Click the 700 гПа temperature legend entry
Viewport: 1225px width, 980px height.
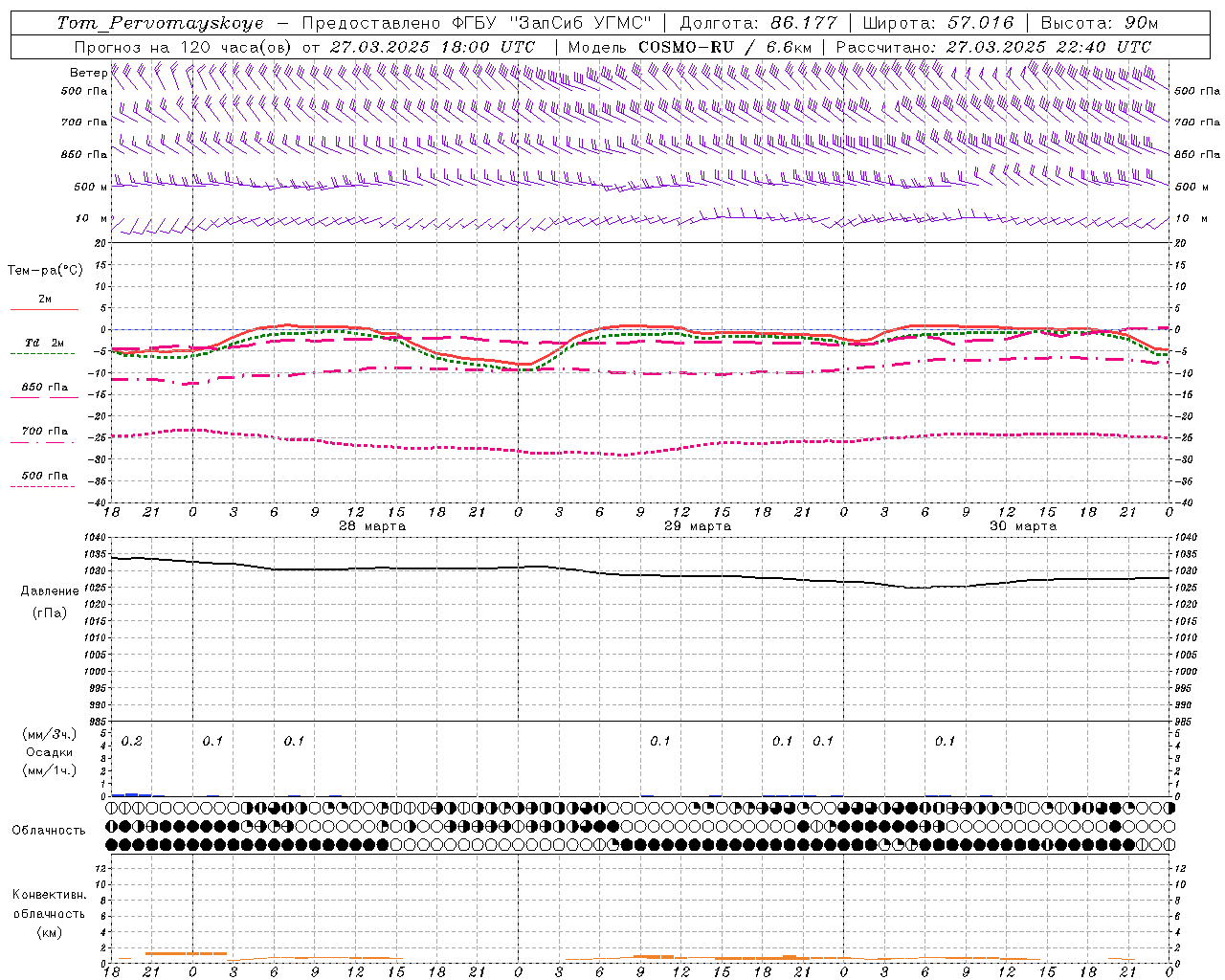[x=44, y=432]
